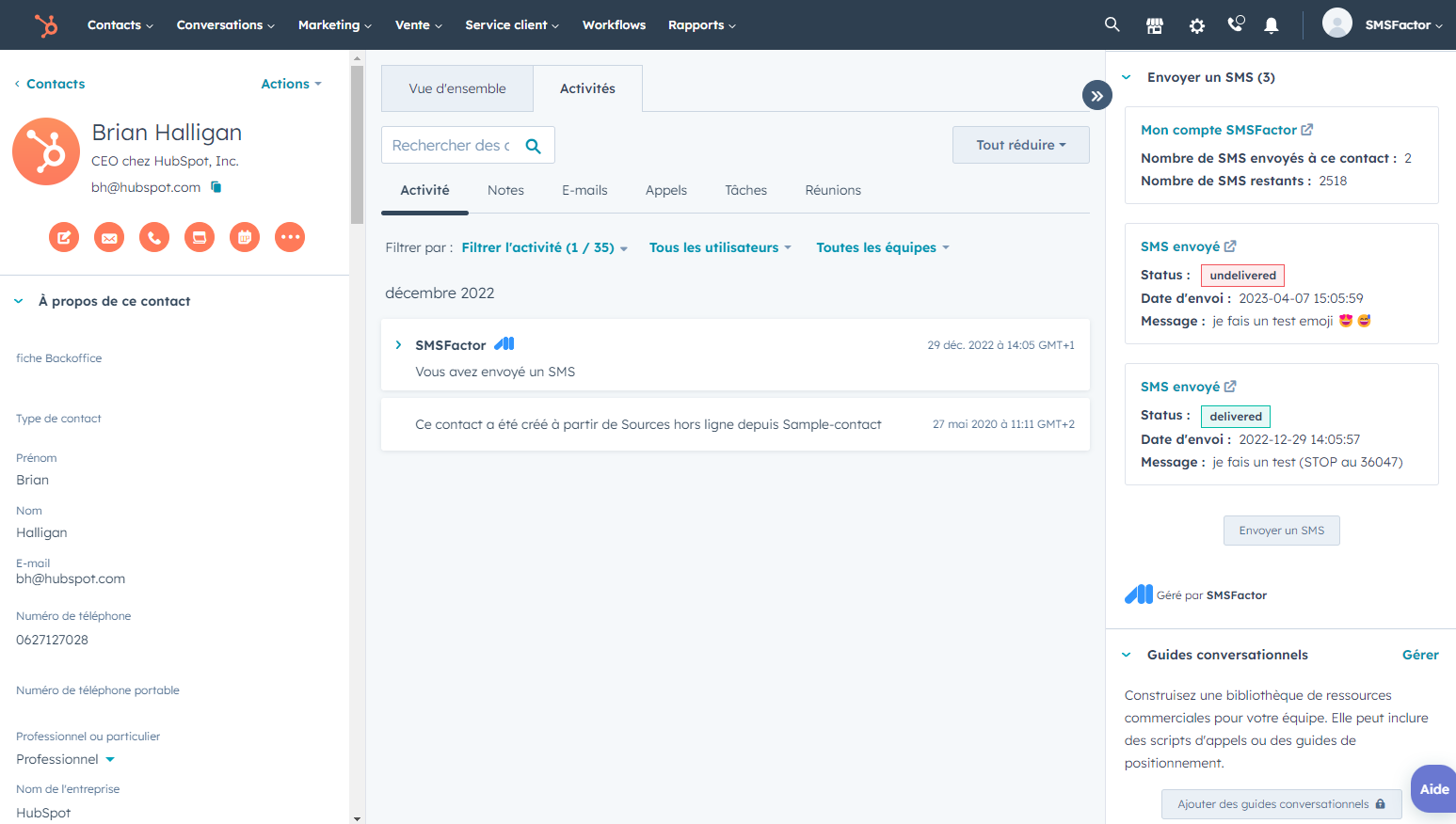Screen dimensions: 1456x824
Task: Collapse À propos de ce contact section
Action: tap(18, 301)
